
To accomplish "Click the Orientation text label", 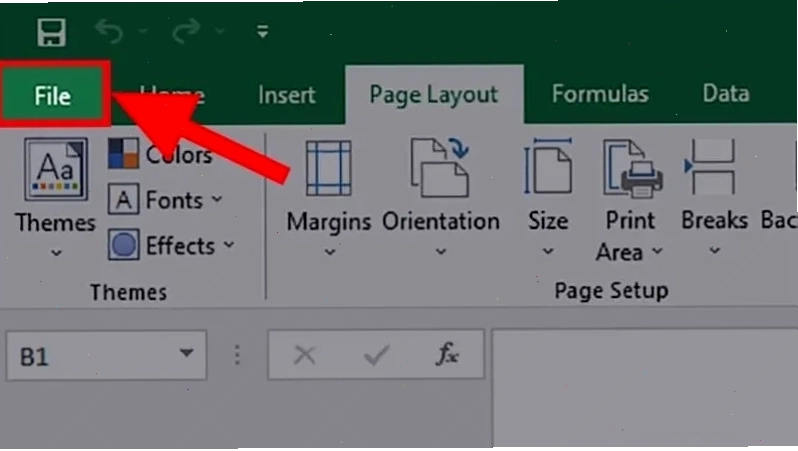I will [x=441, y=221].
